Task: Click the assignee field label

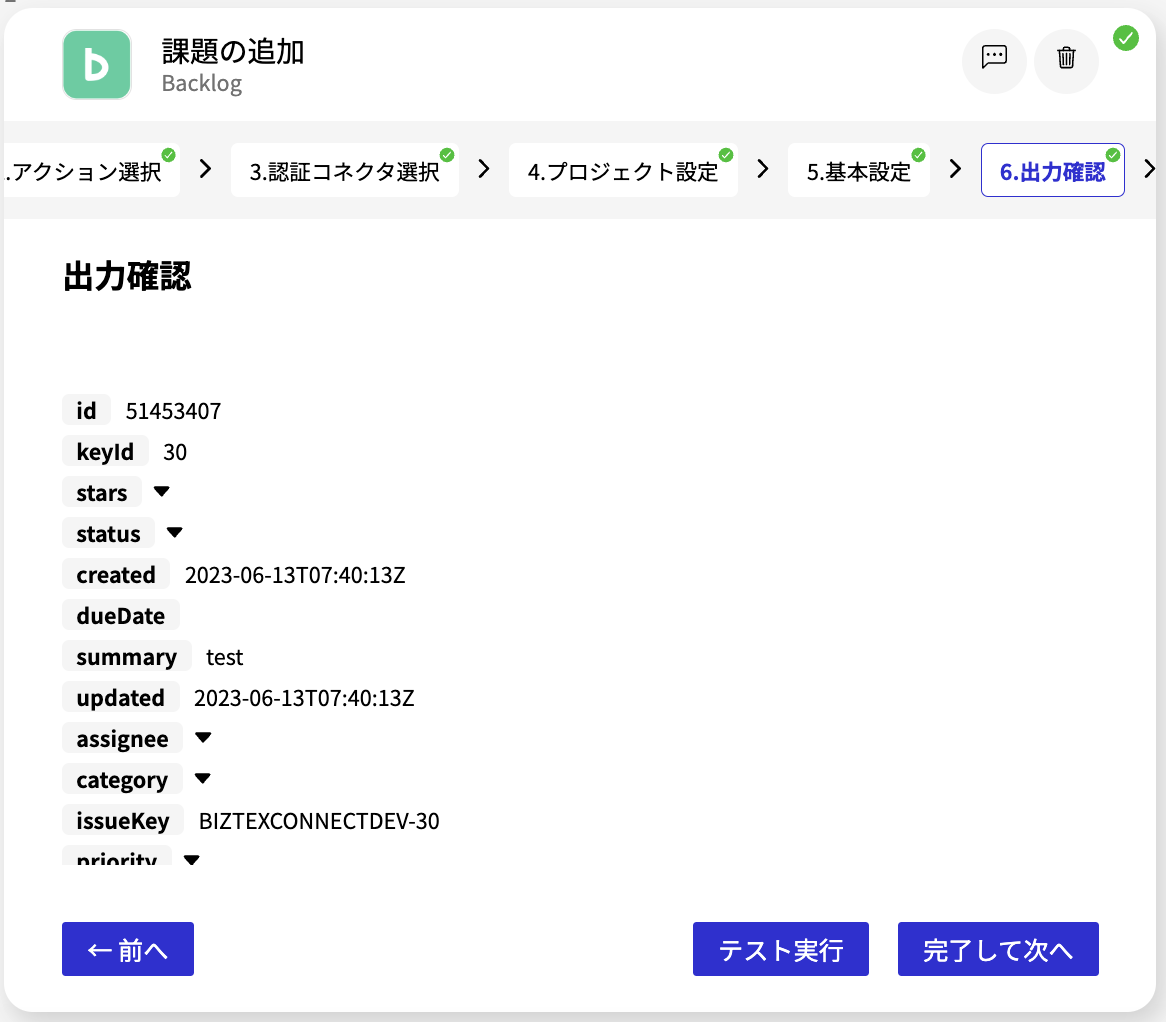Action: [123, 739]
